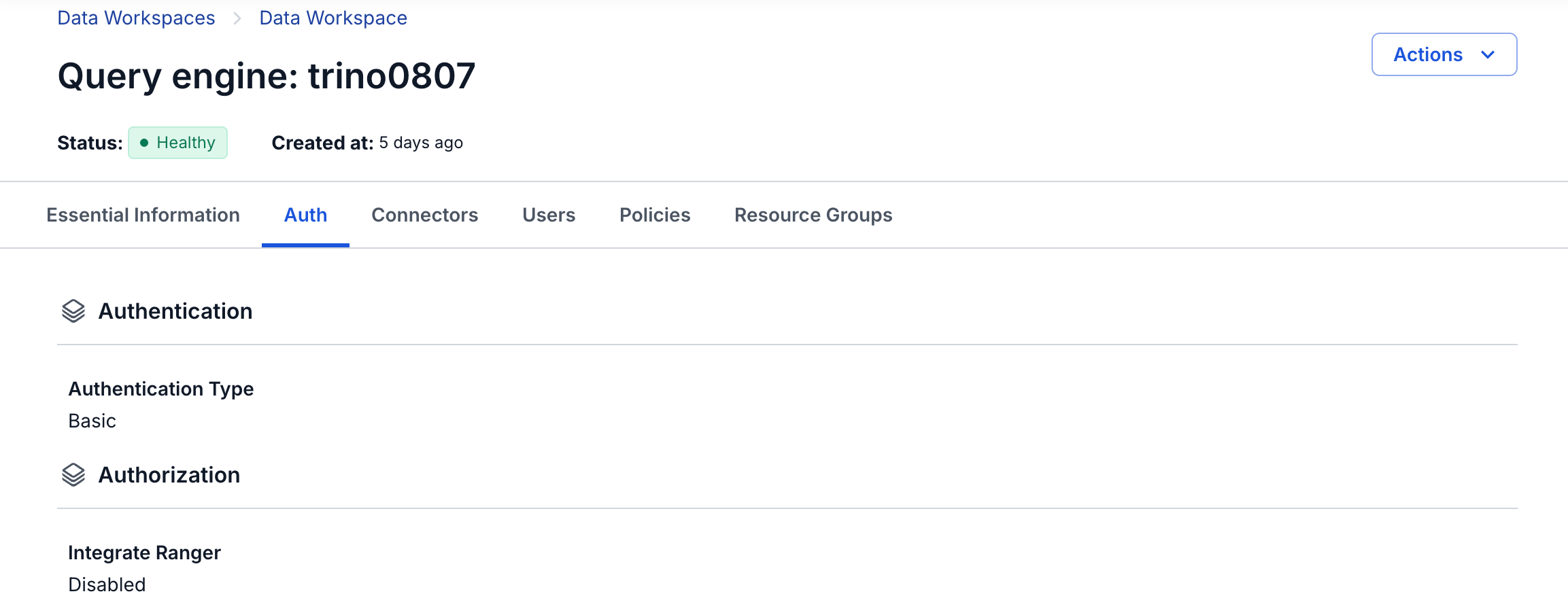1568x613 pixels.
Task: Click the Authorization section heading
Action: tap(169, 475)
